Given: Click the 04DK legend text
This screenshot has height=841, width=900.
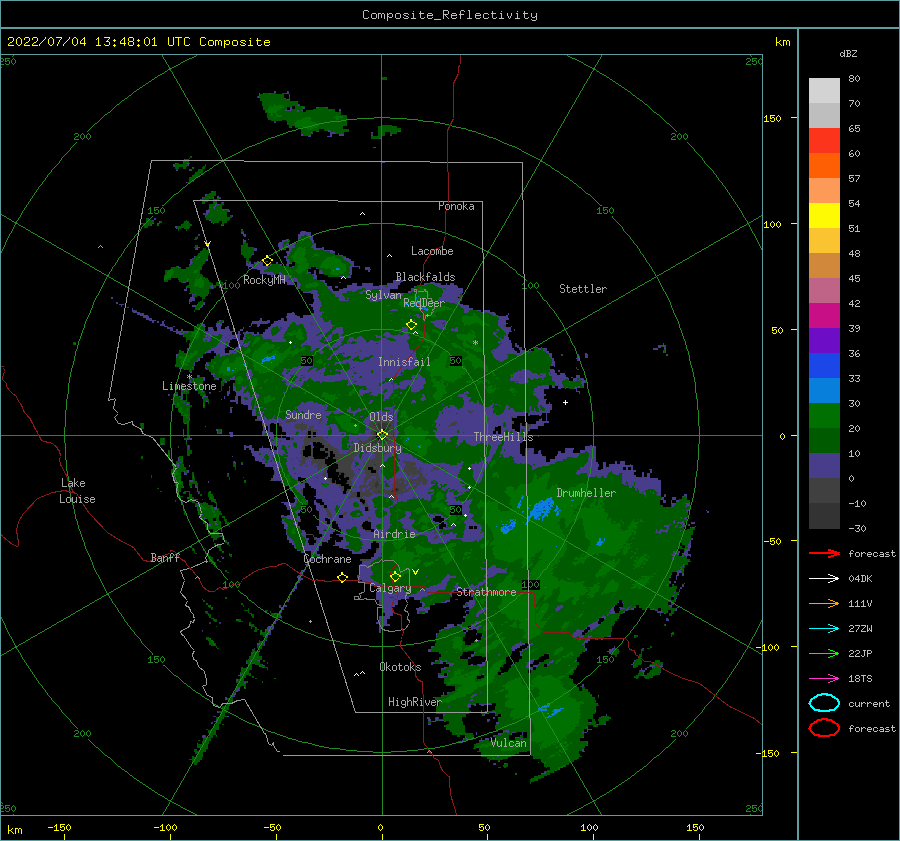Looking at the screenshot, I should coord(860,579).
